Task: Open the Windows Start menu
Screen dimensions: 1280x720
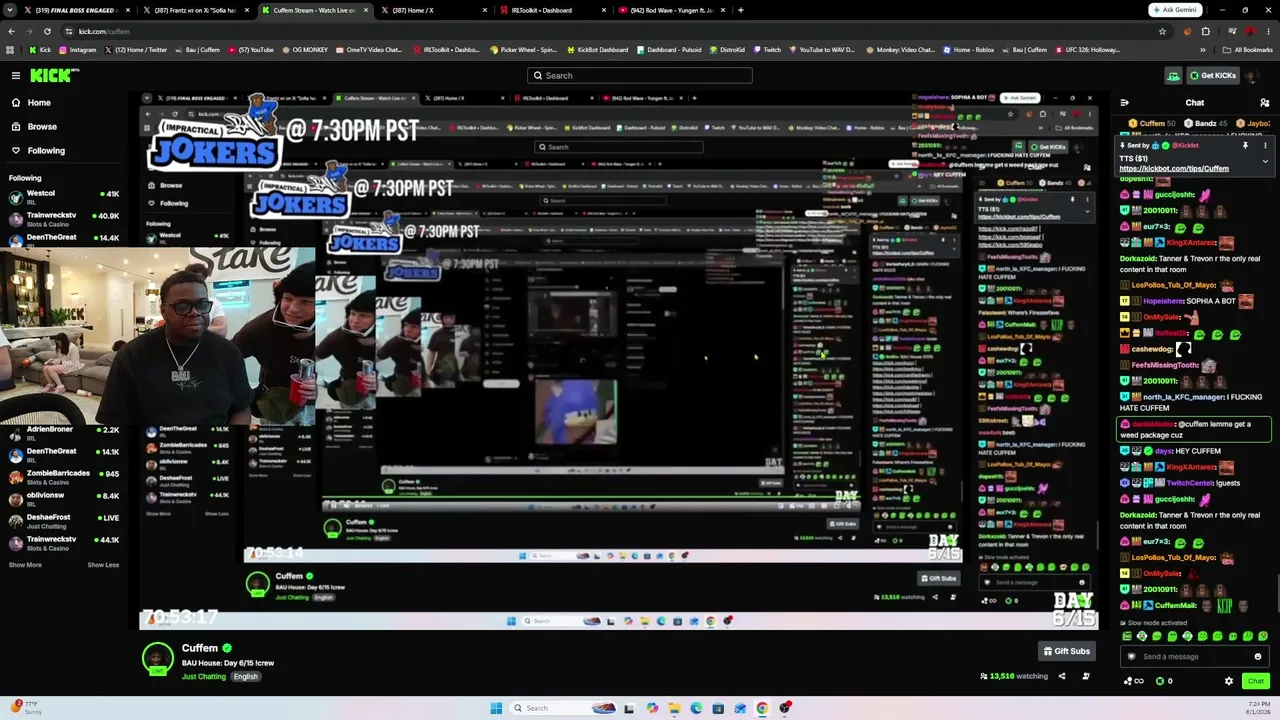Action: pos(496,708)
